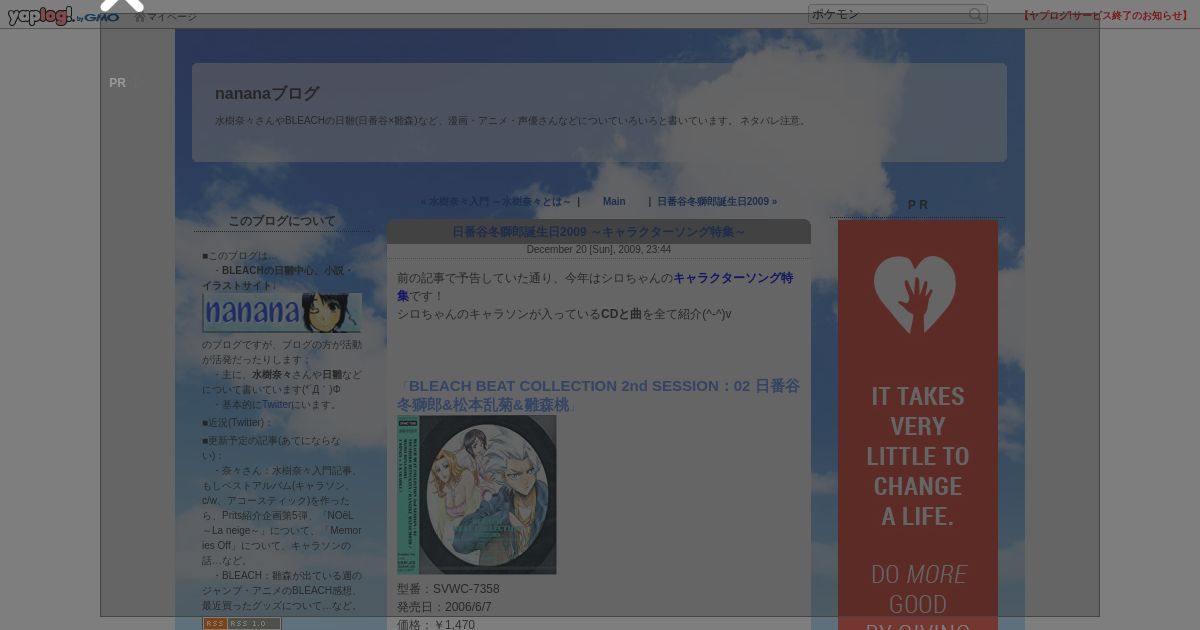Go to next post 日番谷冬獅郎誕生日2009

(717, 201)
